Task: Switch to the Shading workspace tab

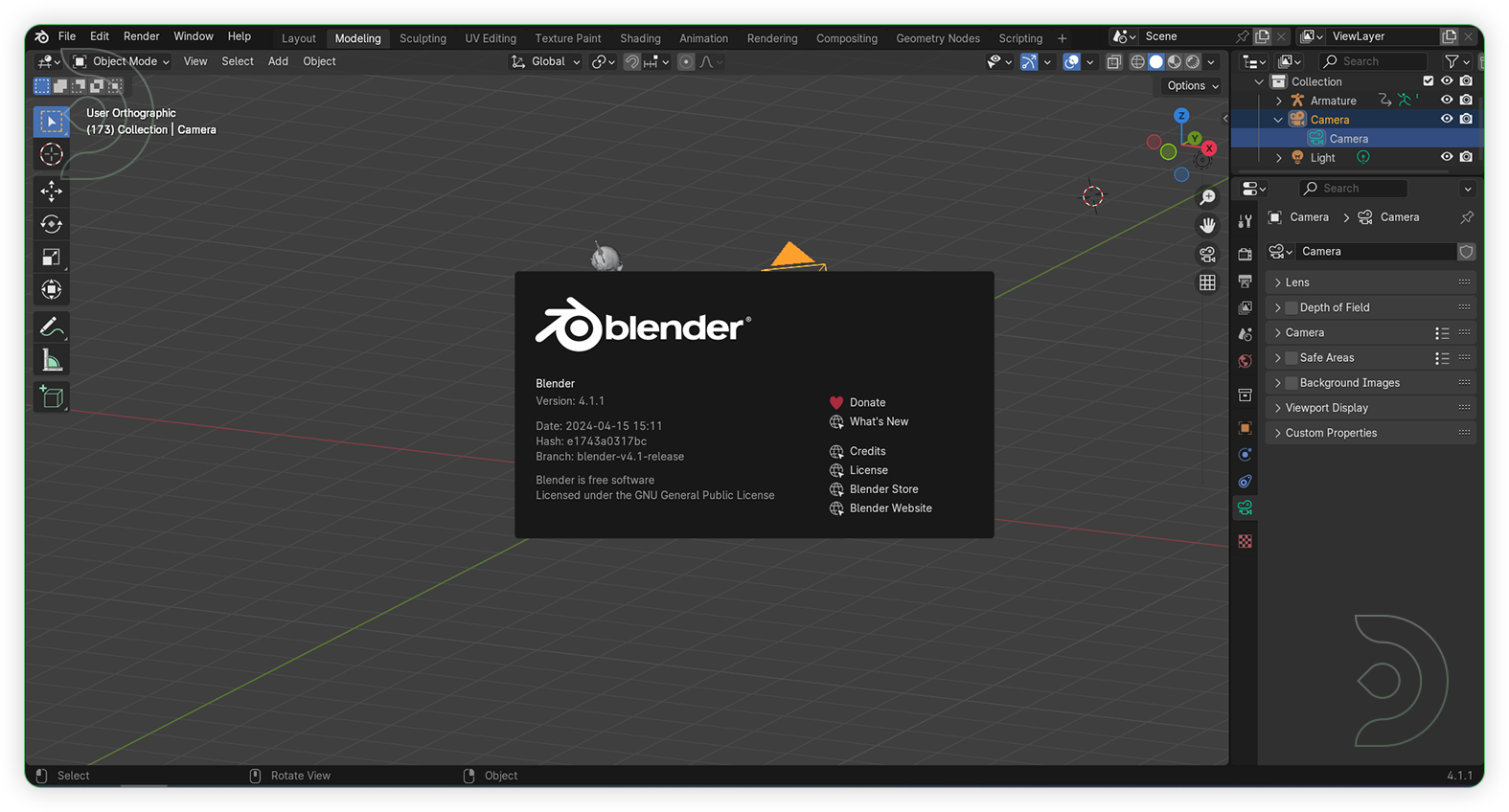Action: (640, 38)
